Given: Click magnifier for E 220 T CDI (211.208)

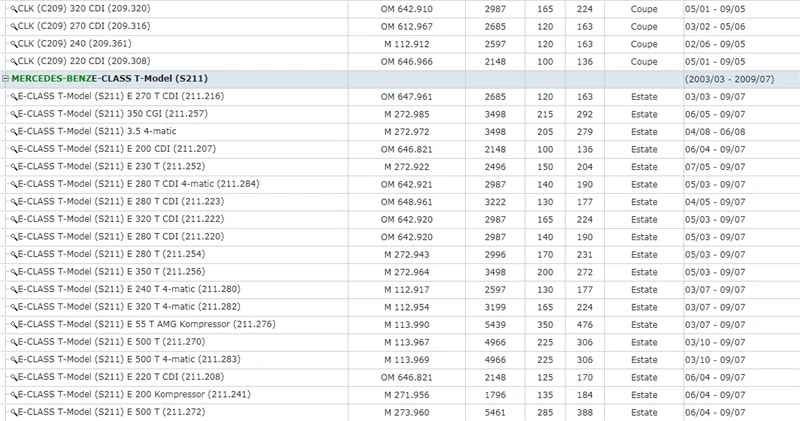Looking at the screenshot, I should tap(14, 378).
